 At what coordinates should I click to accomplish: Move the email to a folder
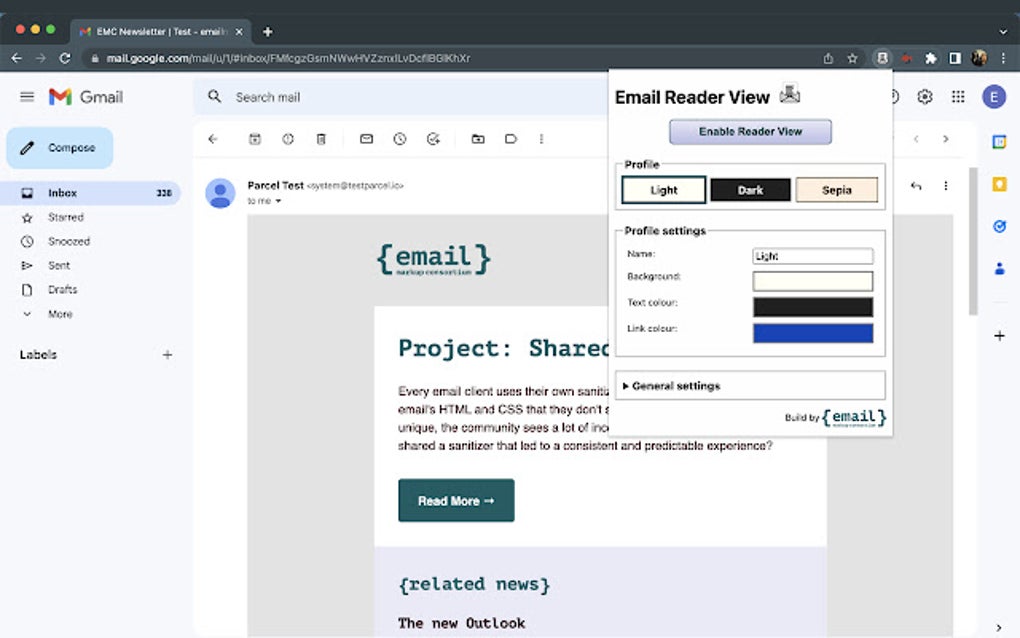point(477,139)
